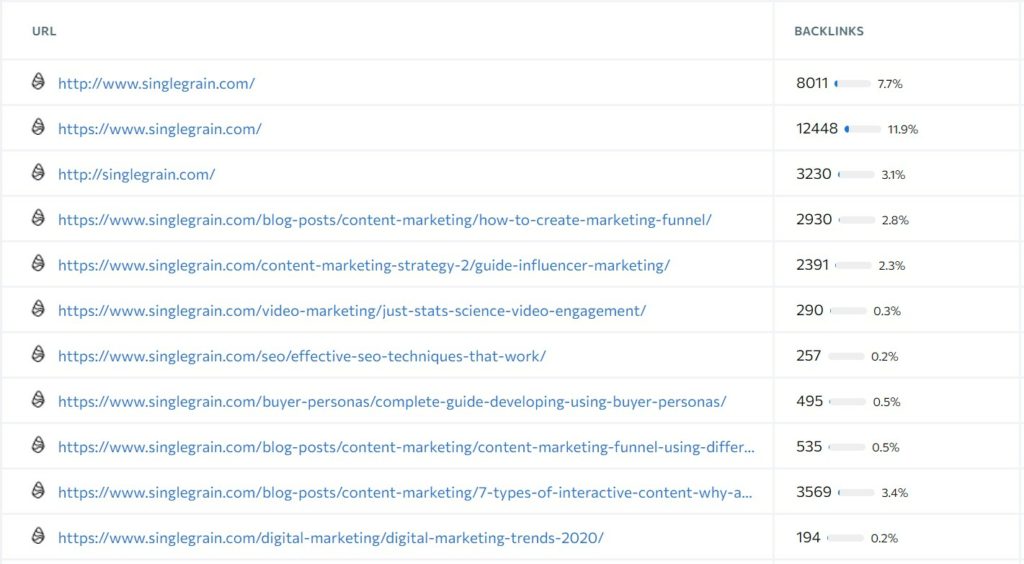
Task: Open the just-stats-science-video-engagement link
Action: click(352, 311)
